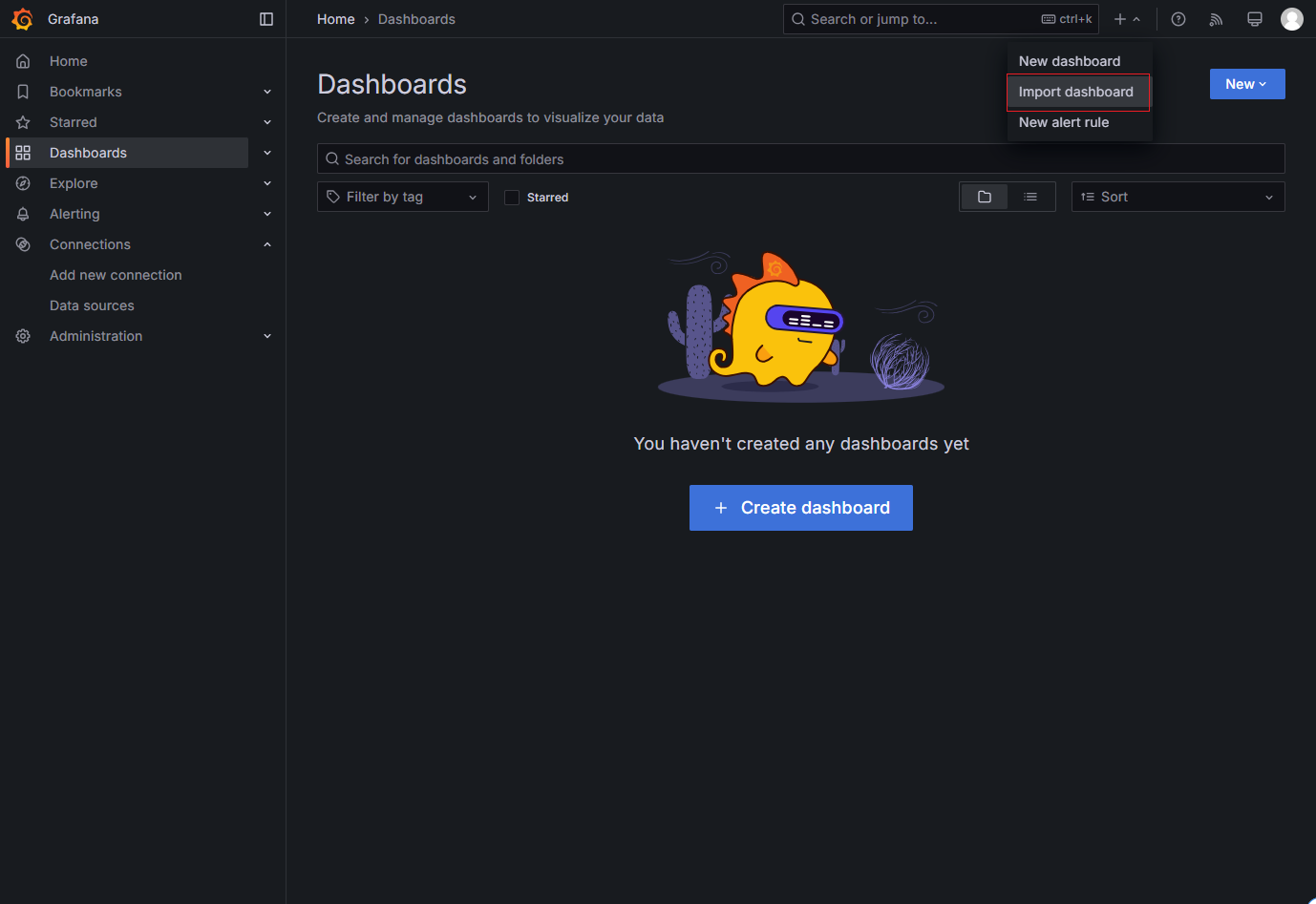Collapse the Connections section chevron
This screenshot has width=1316, height=904.
pyautogui.click(x=267, y=244)
